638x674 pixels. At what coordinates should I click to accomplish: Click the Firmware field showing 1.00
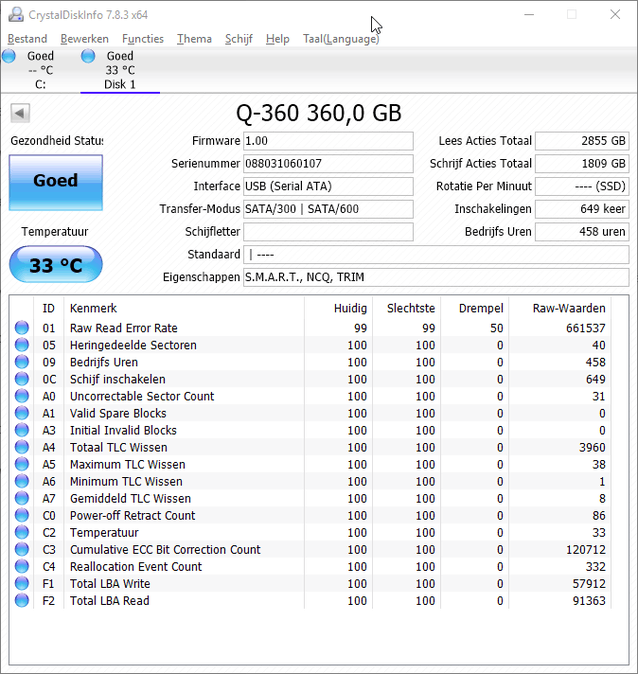pos(328,141)
